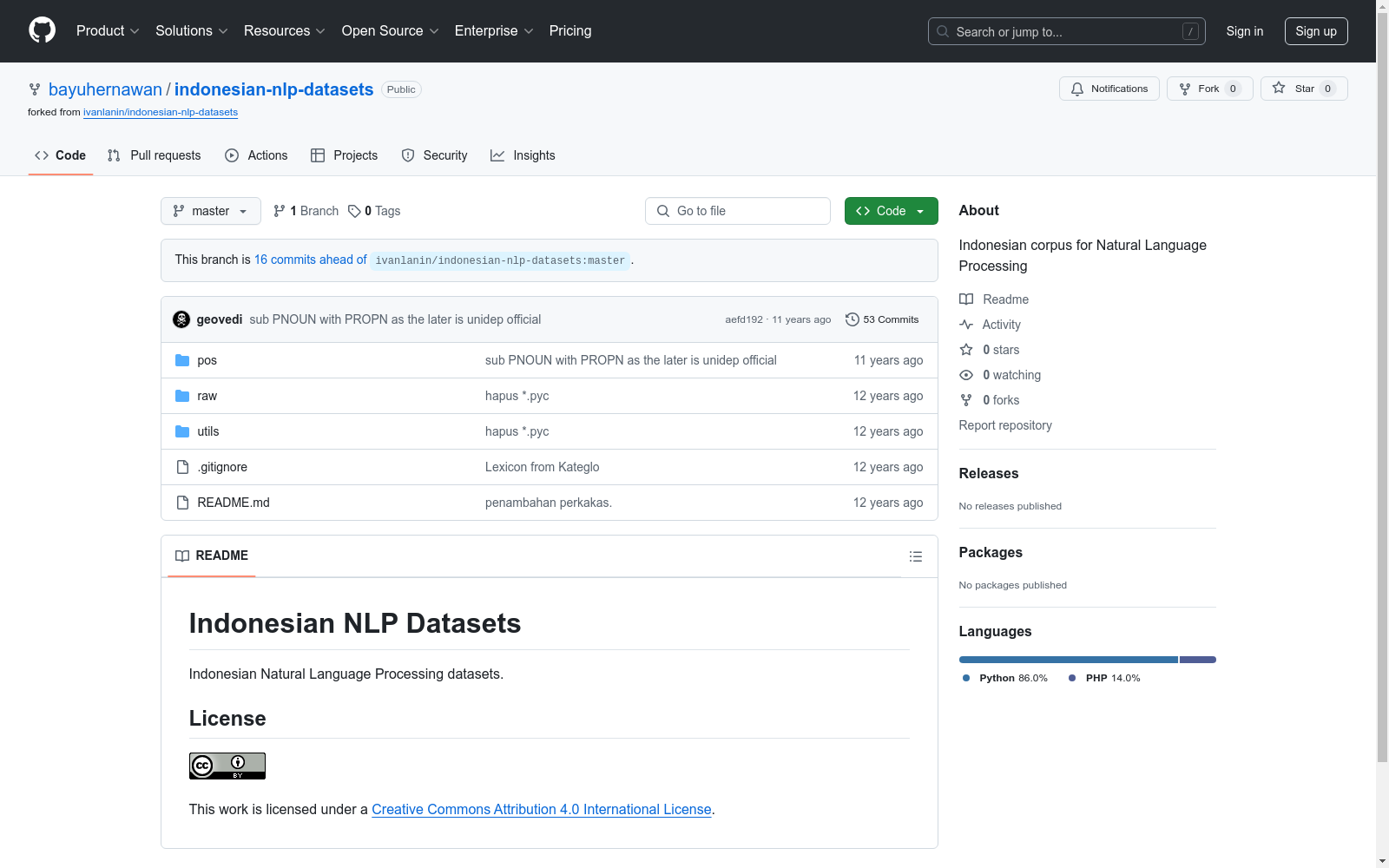
Task: Click the branch icon next to 1 Branch
Action: point(280,211)
